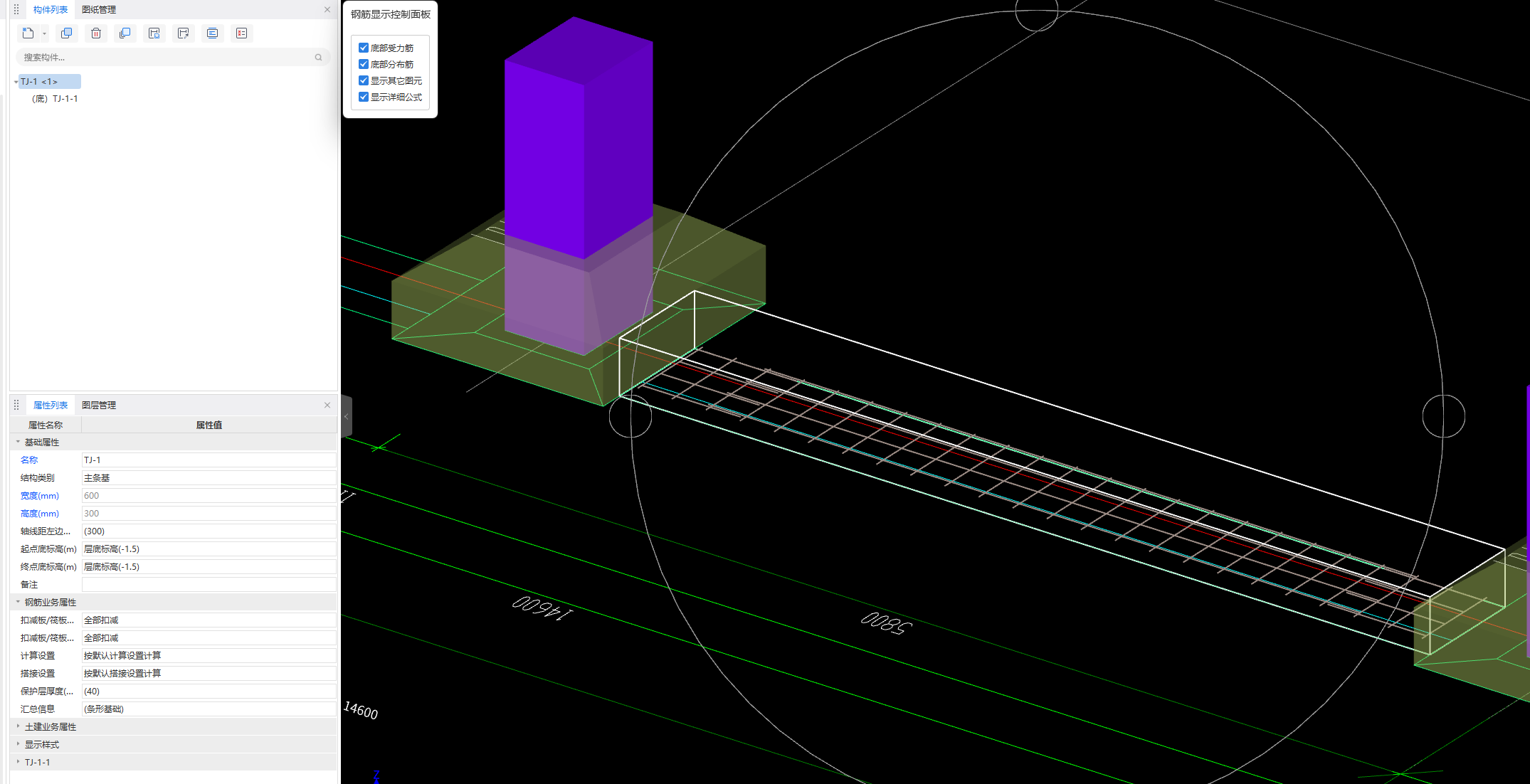Edit the 保护层厚度 value (40)
The height and width of the screenshot is (784, 1530).
[209, 692]
